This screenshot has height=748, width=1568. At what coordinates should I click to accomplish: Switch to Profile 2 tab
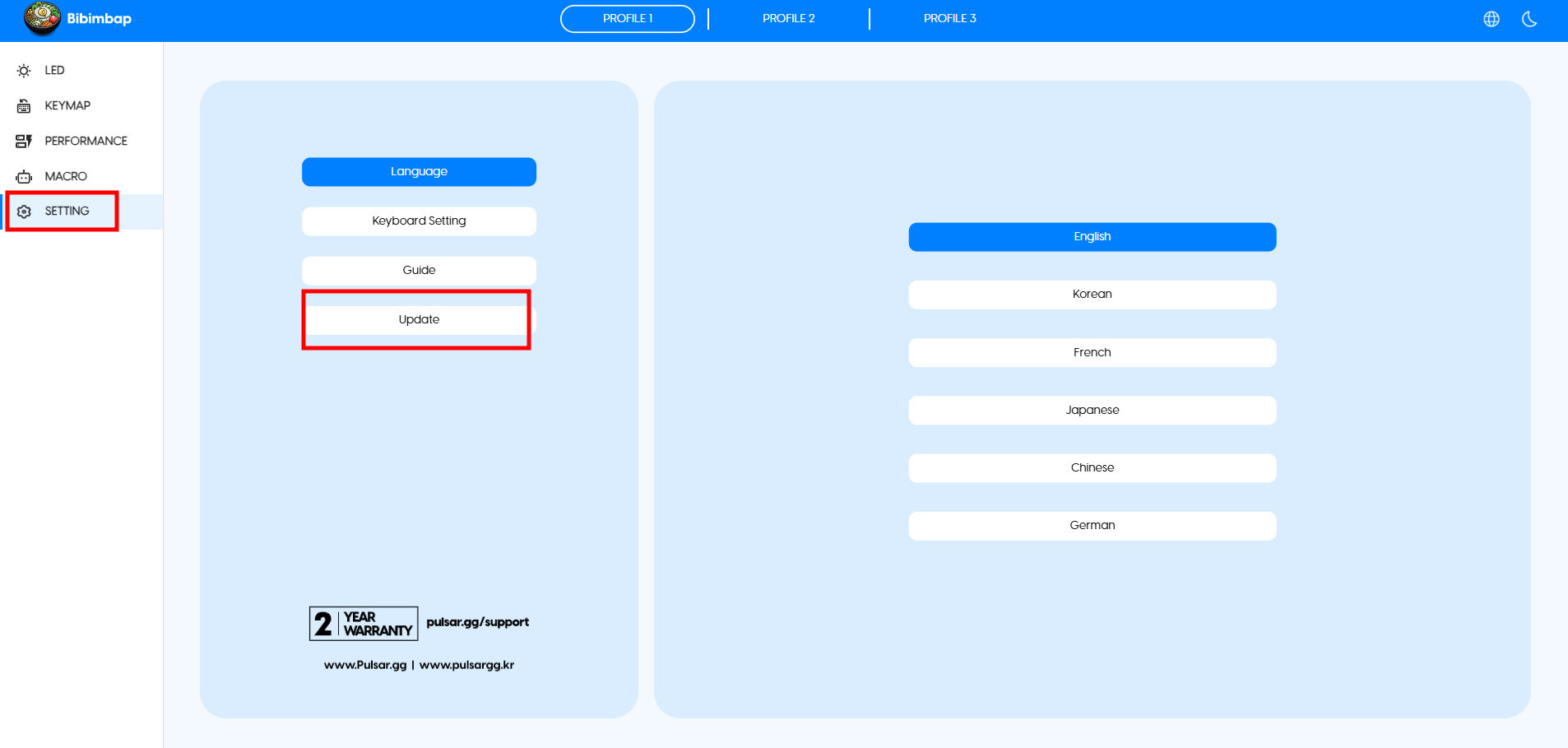click(x=788, y=19)
